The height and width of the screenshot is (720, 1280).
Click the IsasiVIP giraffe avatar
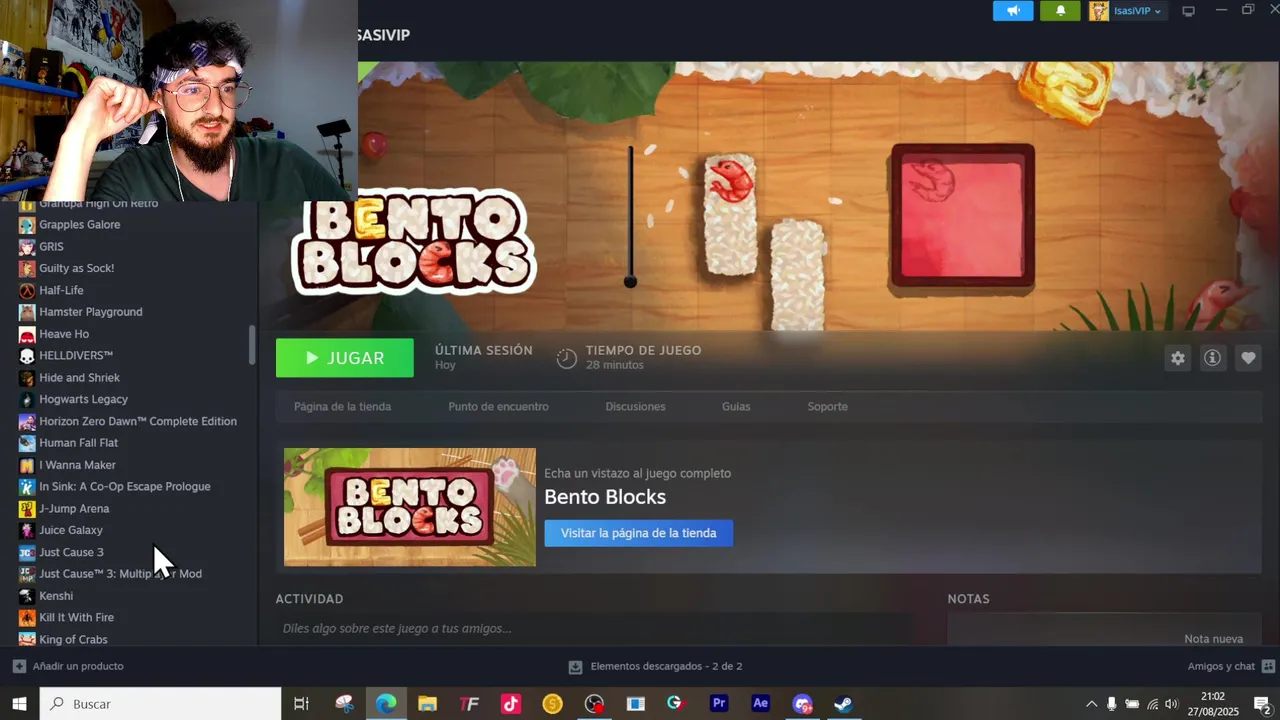pos(1099,11)
